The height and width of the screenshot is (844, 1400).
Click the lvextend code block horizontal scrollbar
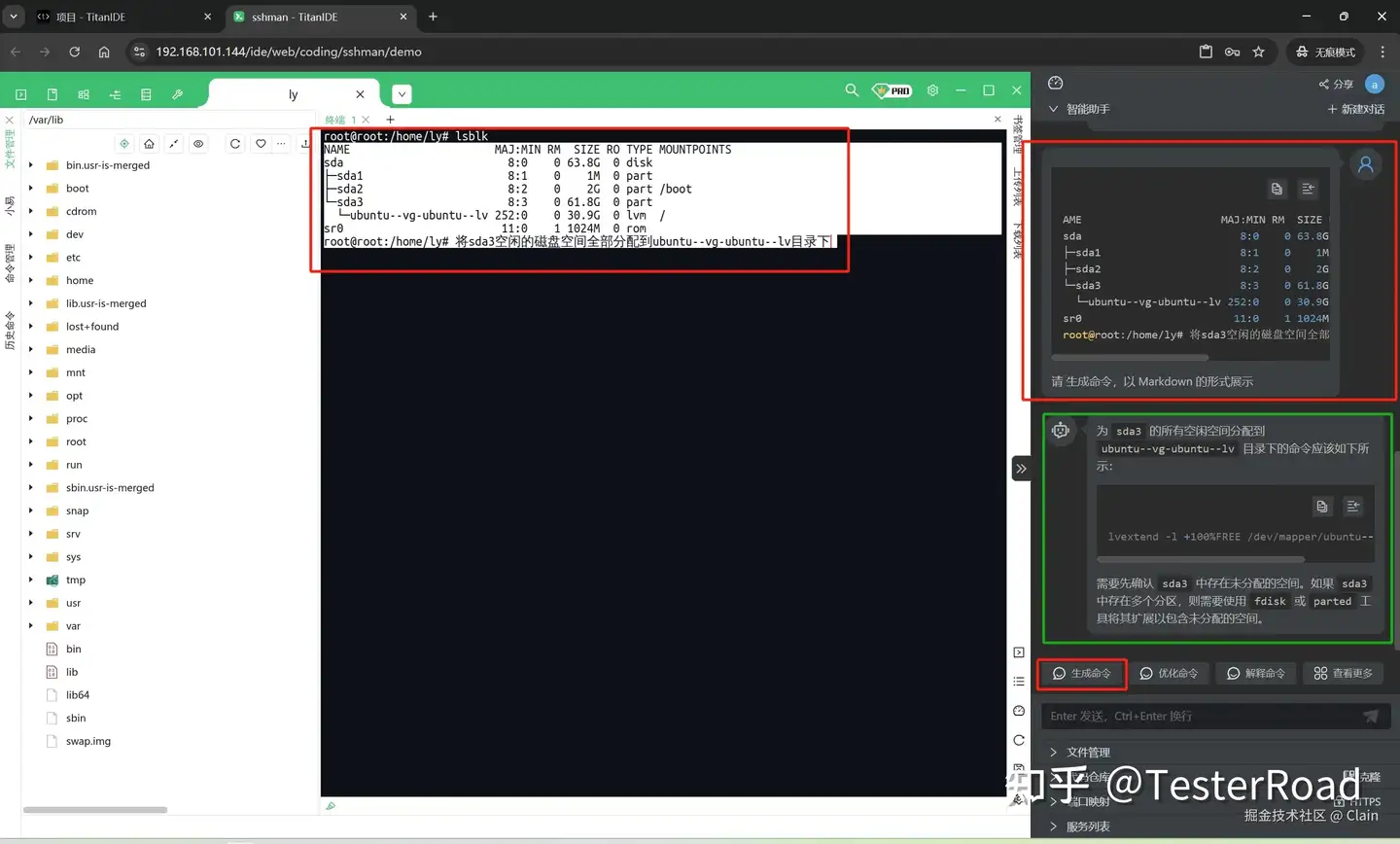(1201, 559)
